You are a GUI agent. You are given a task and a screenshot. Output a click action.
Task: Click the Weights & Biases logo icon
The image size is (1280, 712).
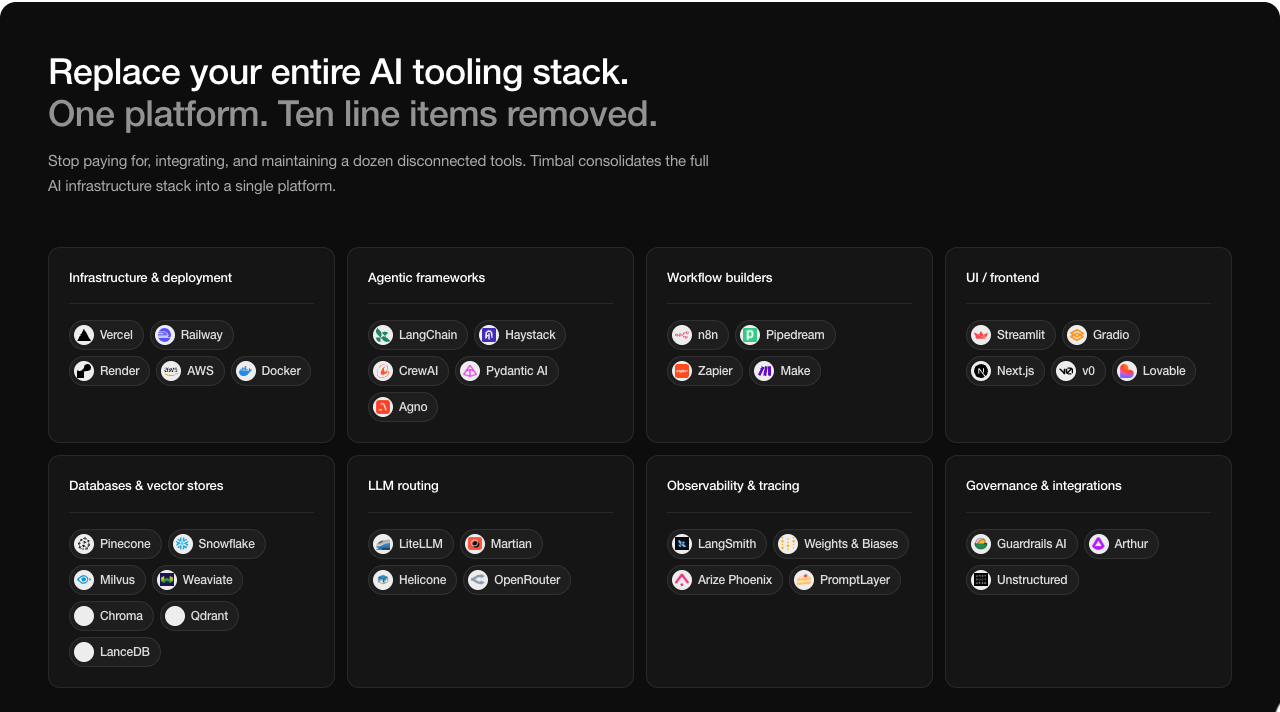click(788, 544)
